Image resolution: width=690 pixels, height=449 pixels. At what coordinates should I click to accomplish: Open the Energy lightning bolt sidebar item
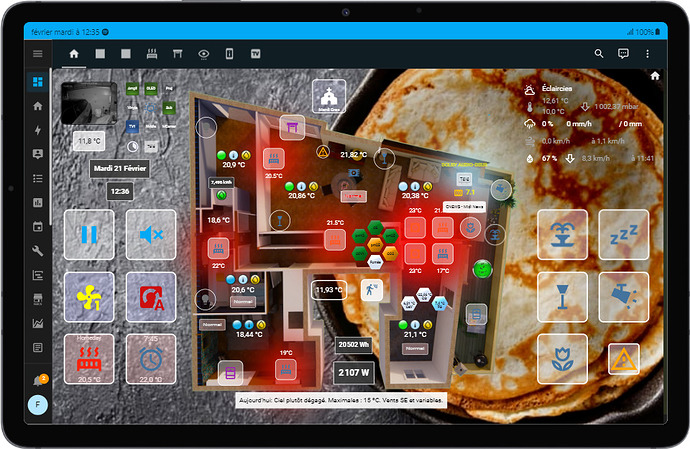click(38, 130)
